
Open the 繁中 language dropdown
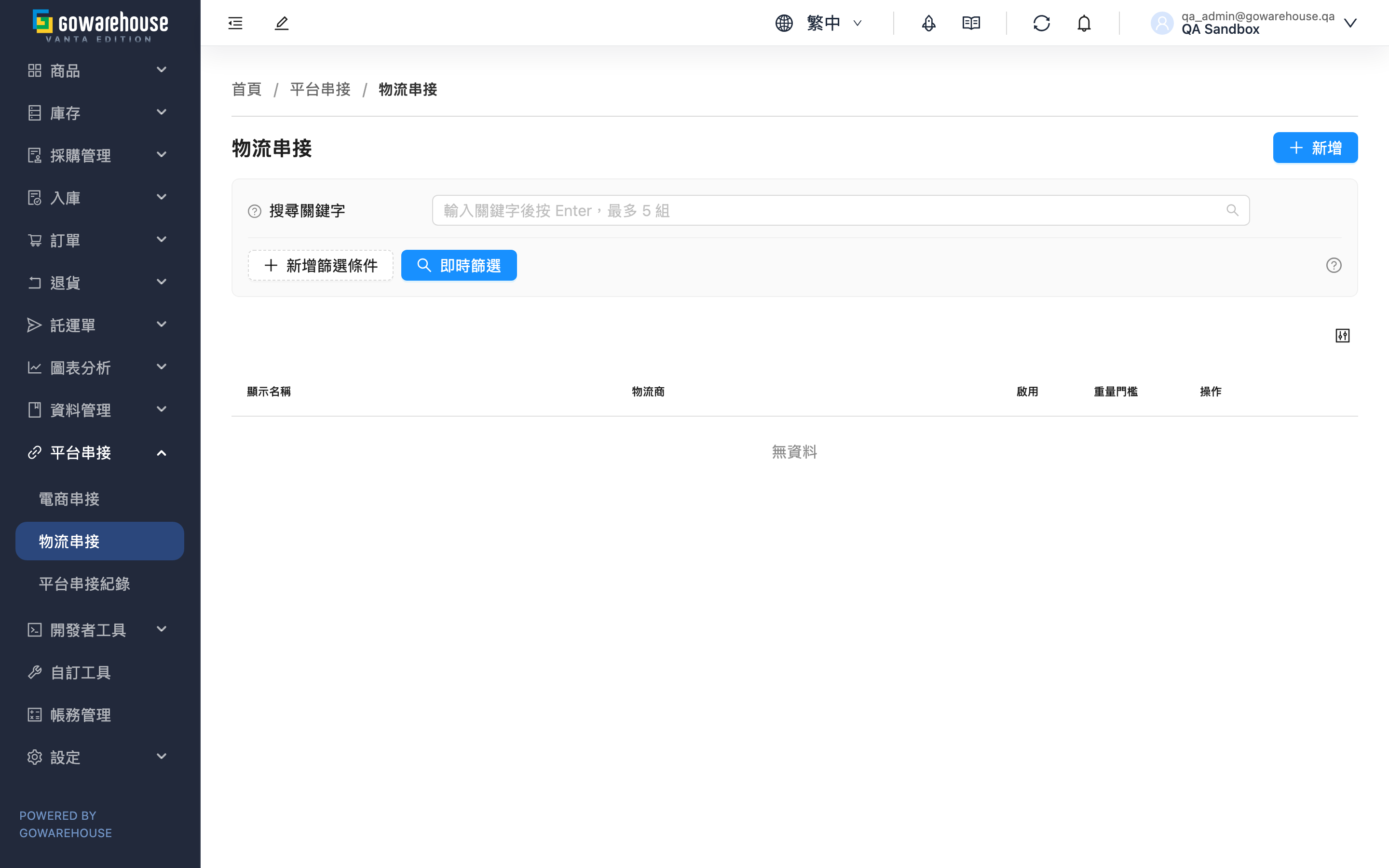[x=834, y=23]
